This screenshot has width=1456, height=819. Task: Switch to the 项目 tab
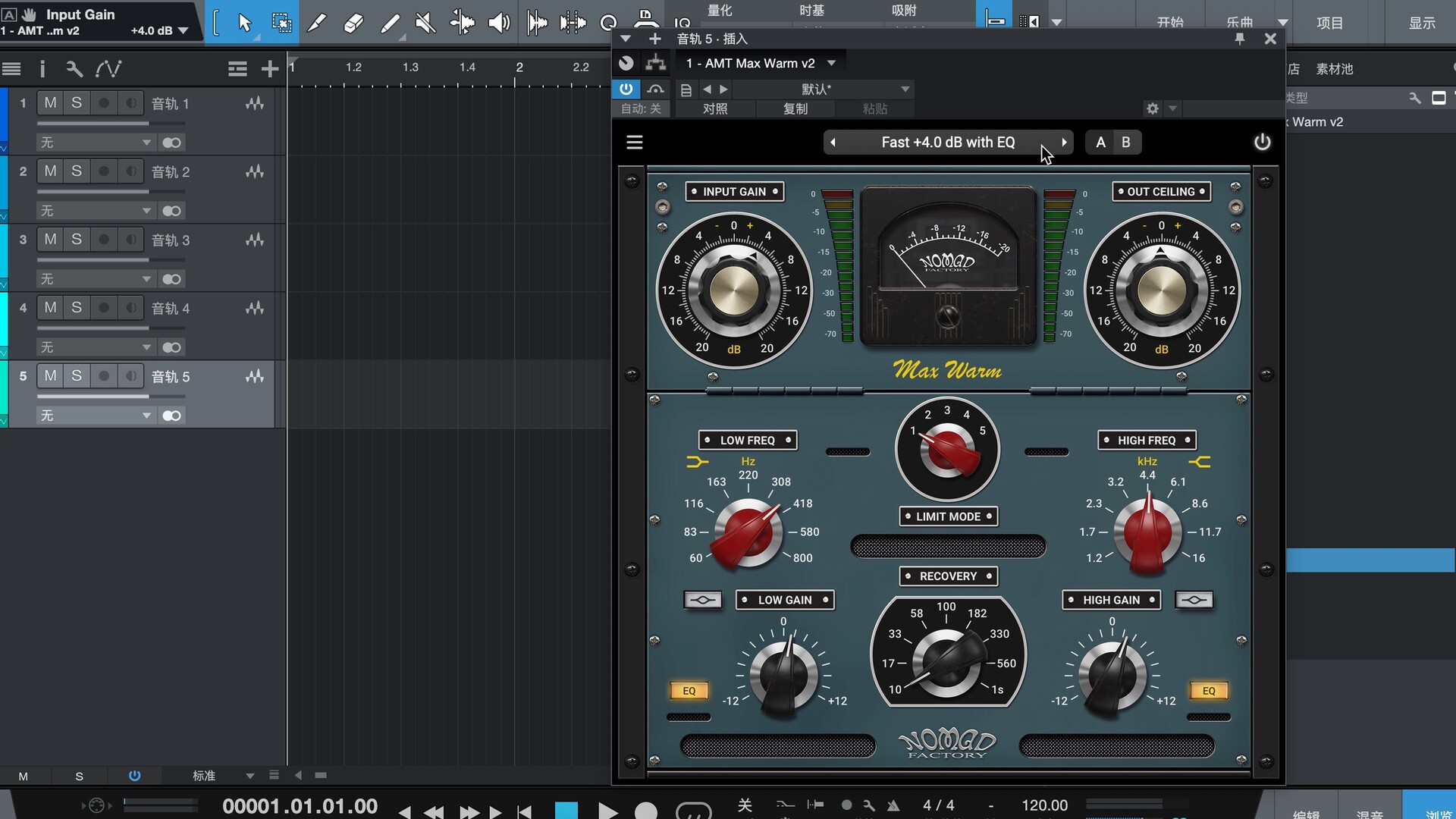tap(1329, 23)
